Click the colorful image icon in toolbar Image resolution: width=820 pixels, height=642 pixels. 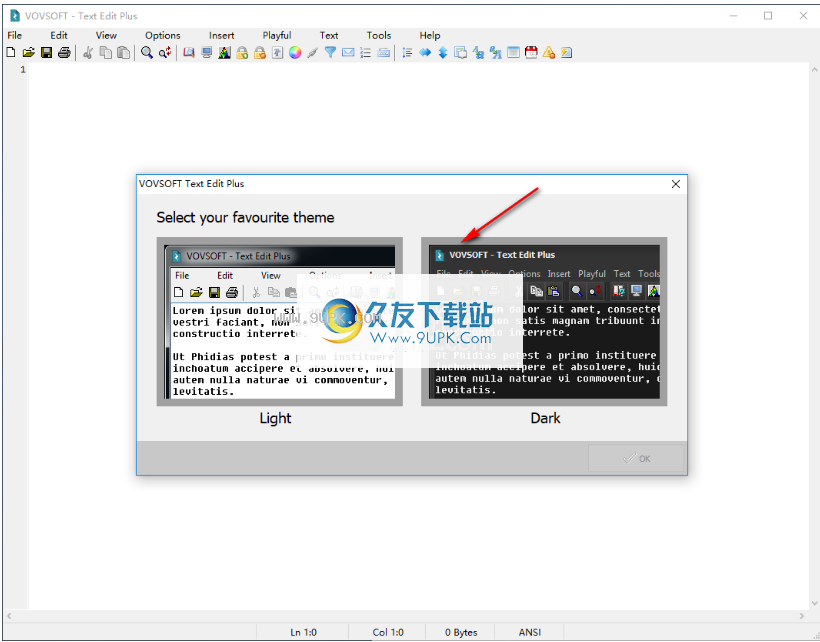224,52
